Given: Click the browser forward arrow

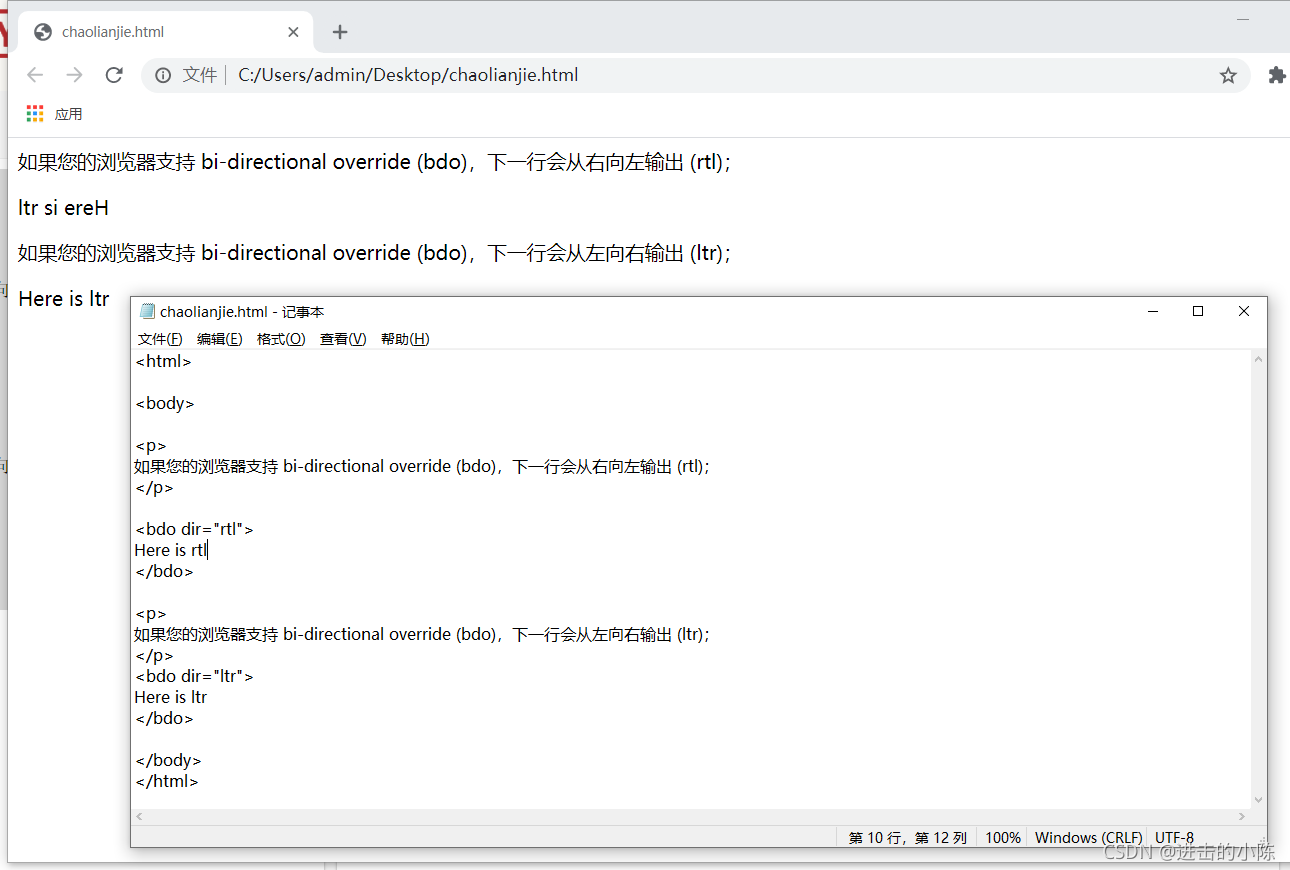Looking at the screenshot, I should pos(74,75).
